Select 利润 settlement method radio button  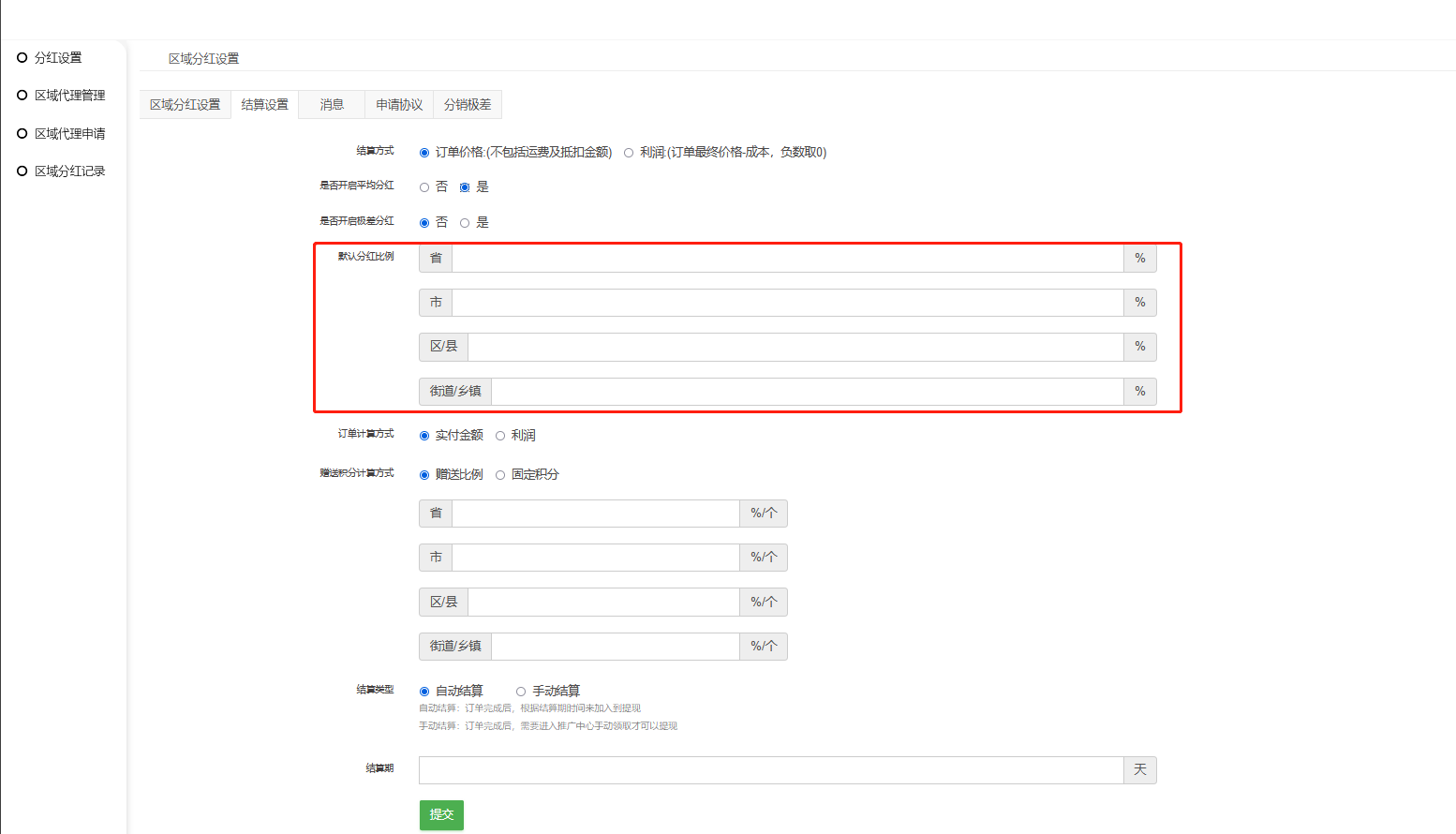pyautogui.click(x=629, y=153)
